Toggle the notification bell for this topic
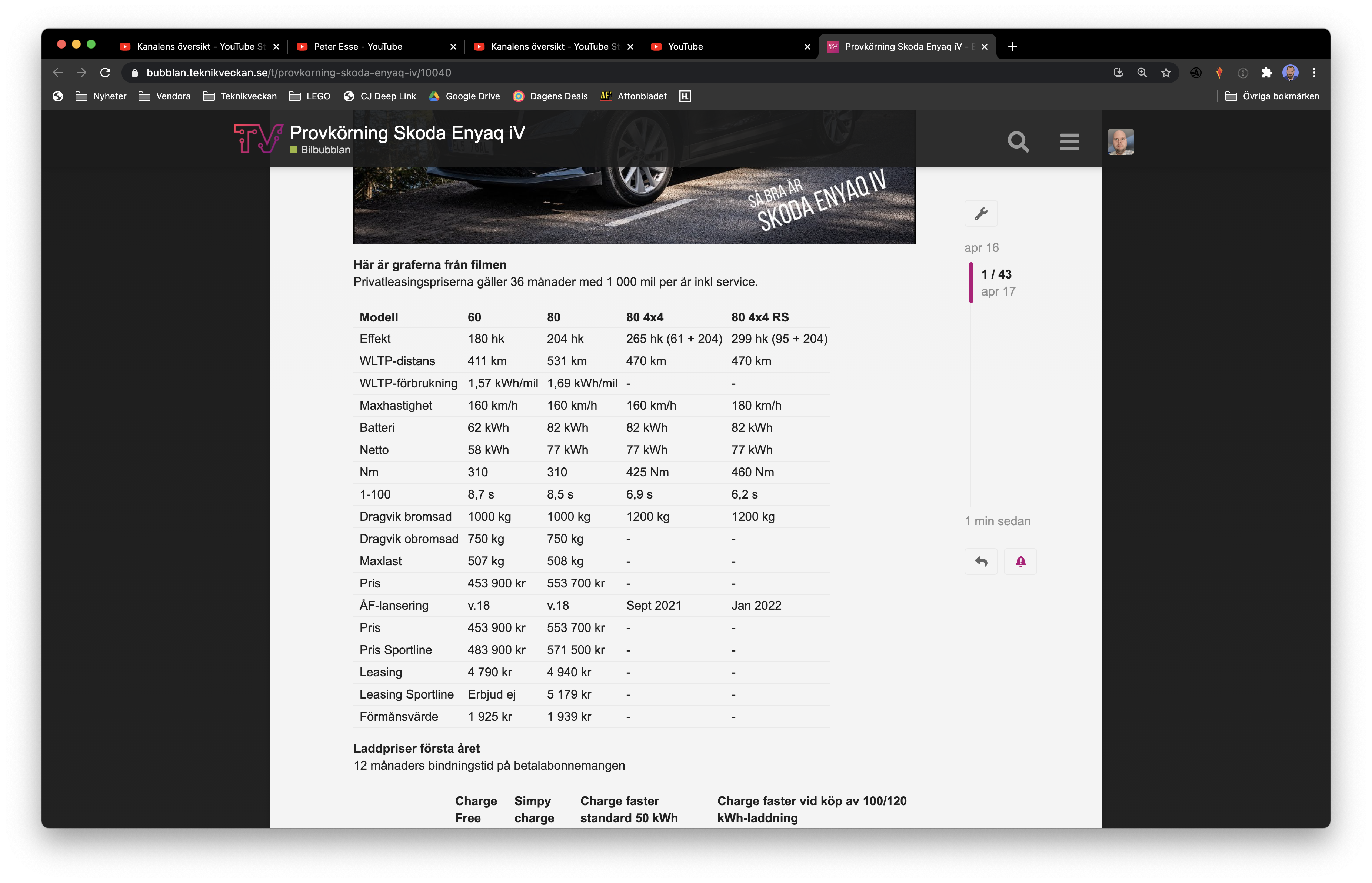The image size is (1372, 883). coord(1020,562)
